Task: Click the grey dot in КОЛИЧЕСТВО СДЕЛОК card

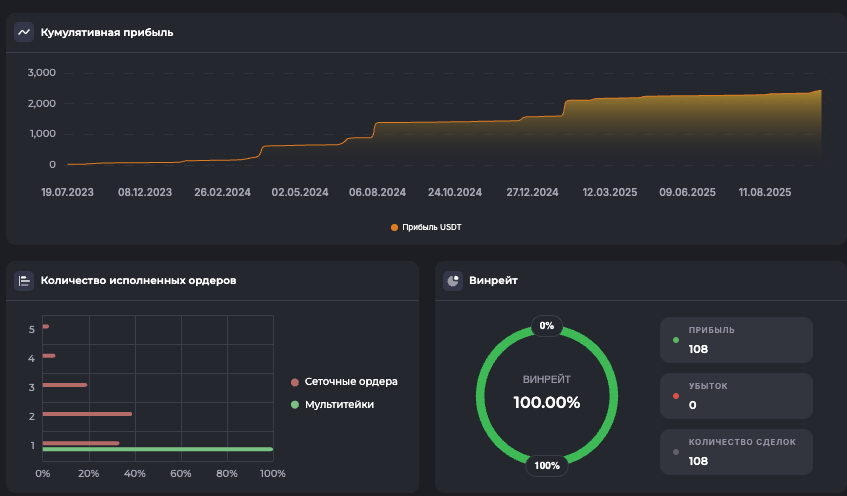Action: [x=676, y=452]
